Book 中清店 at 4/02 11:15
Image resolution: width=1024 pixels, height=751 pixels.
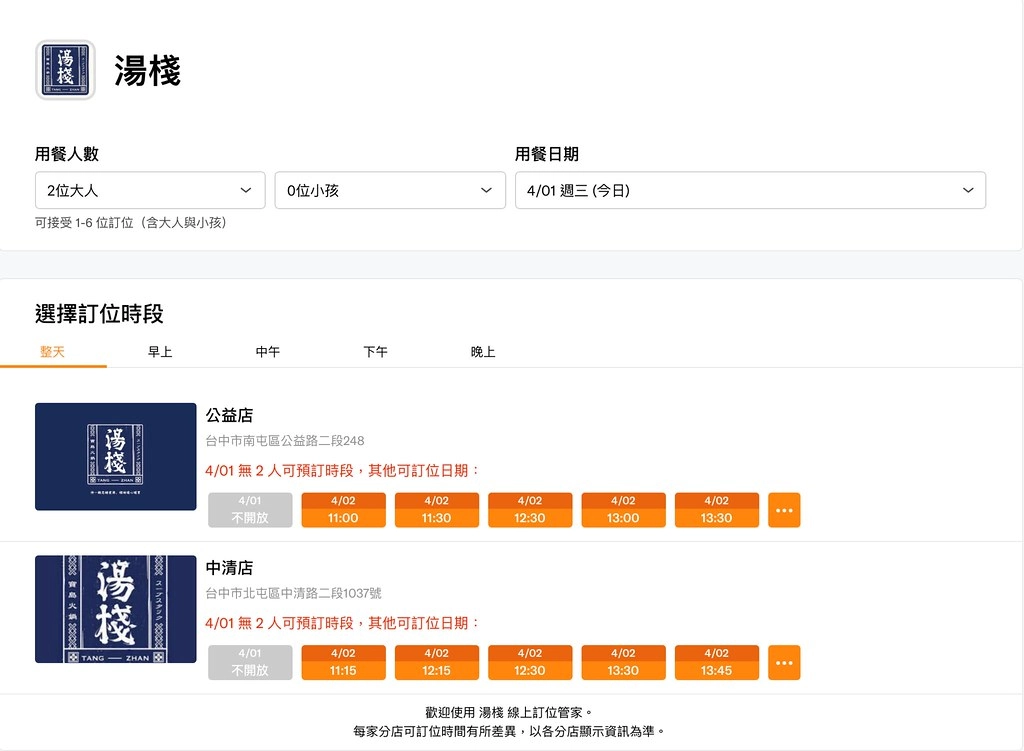343,662
